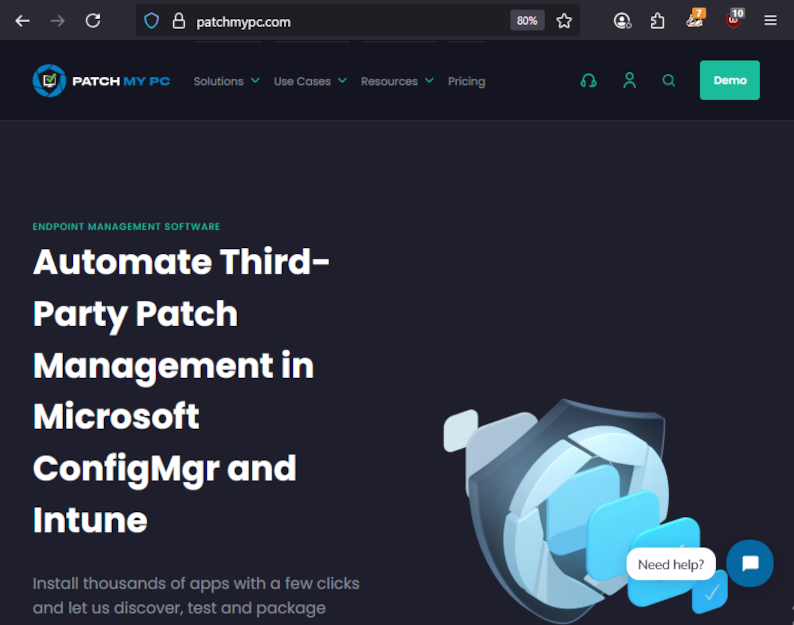794x625 pixels.
Task: Open the extension with badge 7
Action: (x=695, y=19)
